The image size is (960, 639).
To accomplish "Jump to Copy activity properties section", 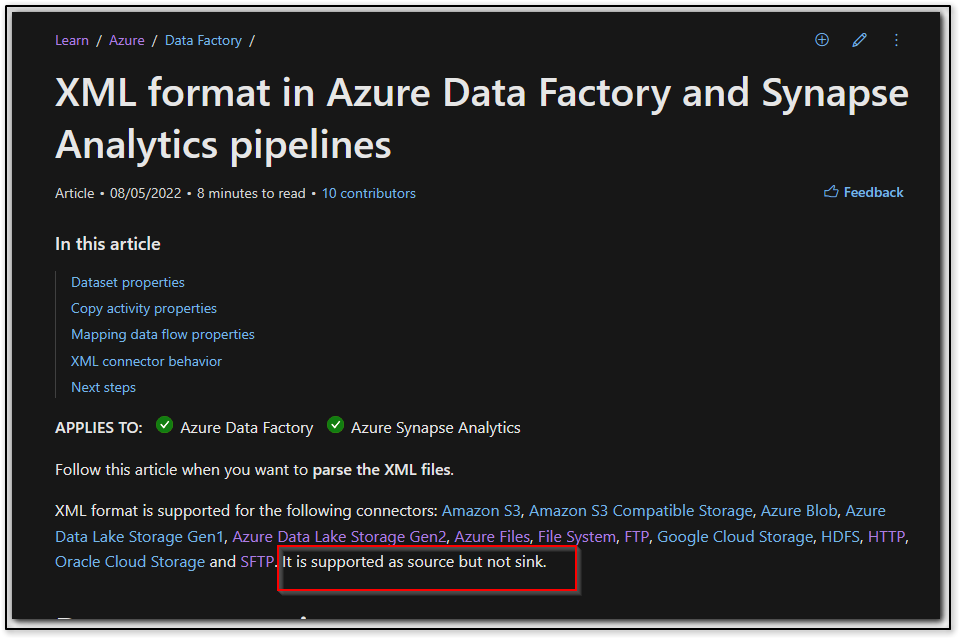I will [x=144, y=308].
